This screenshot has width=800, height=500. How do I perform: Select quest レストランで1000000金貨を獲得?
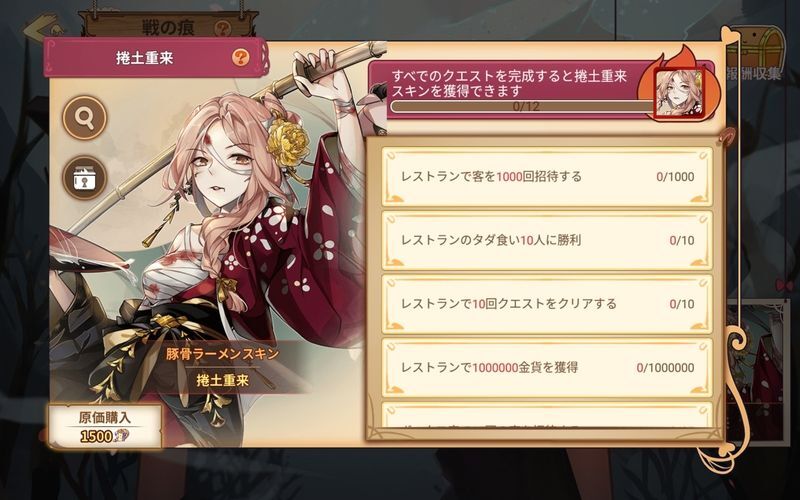[547, 367]
